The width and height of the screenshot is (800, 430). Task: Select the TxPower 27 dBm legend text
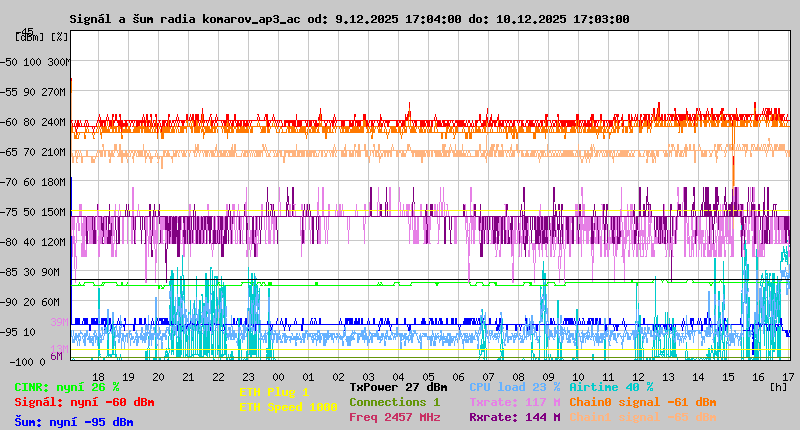pos(398,387)
